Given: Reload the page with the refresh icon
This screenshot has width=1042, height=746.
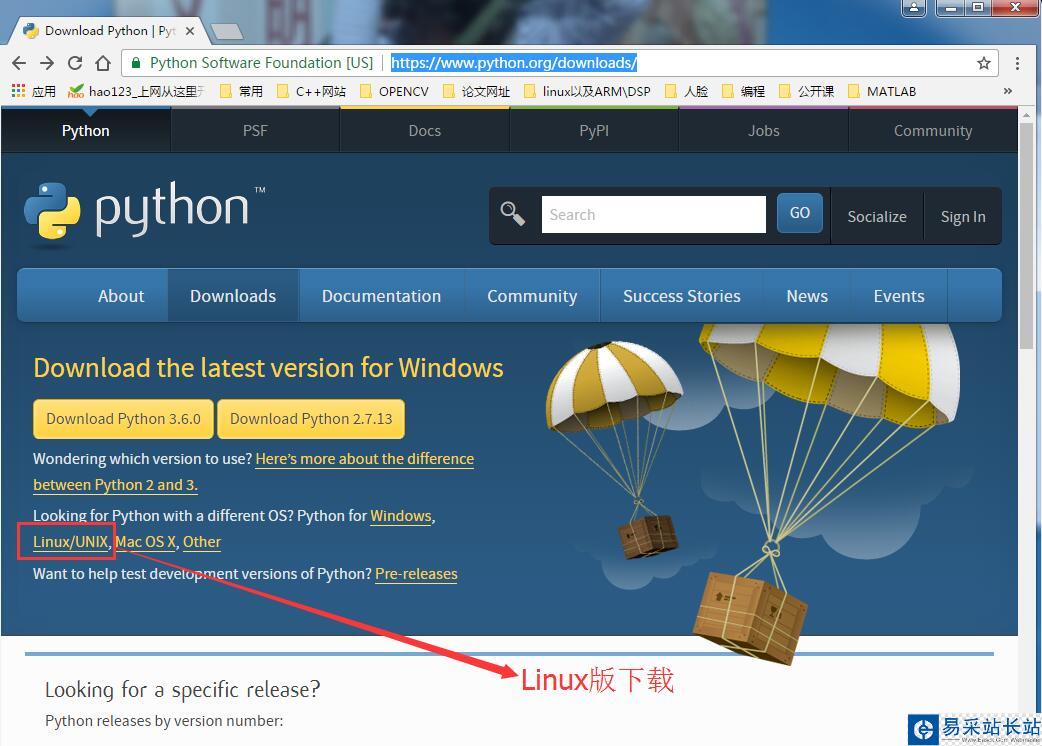Looking at the screenshot, I should click(x=75, y=63).
